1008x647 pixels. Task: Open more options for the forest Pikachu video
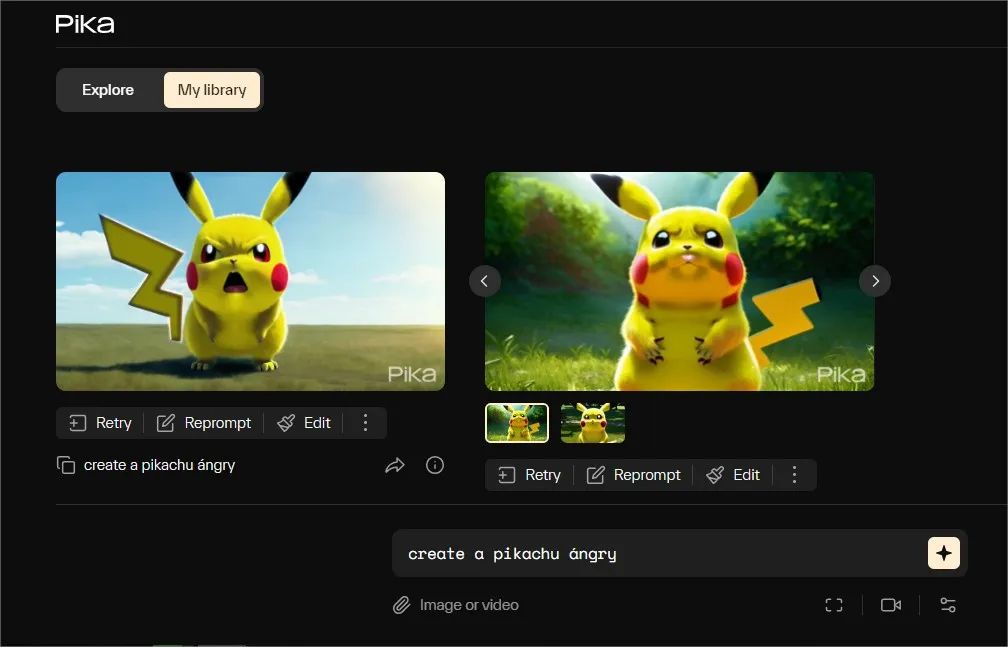[795, 475]
